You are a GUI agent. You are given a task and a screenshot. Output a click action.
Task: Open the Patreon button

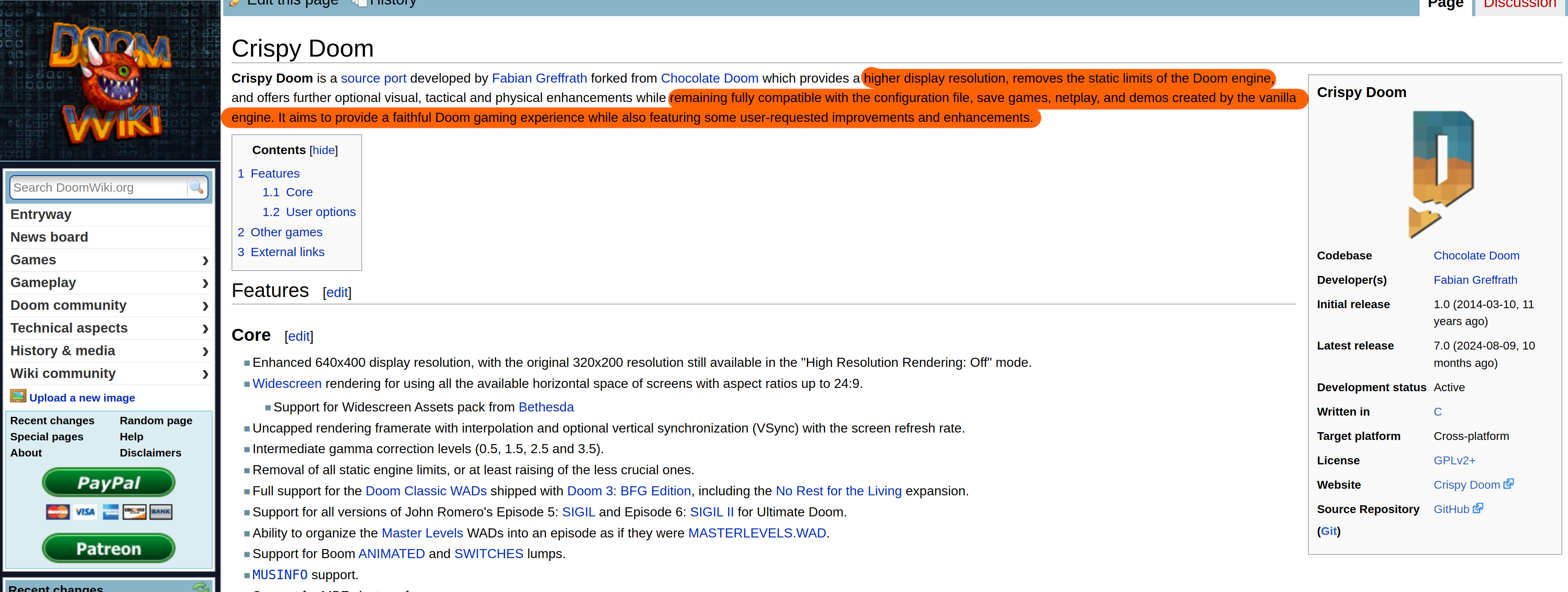click(x=108, y=548)
